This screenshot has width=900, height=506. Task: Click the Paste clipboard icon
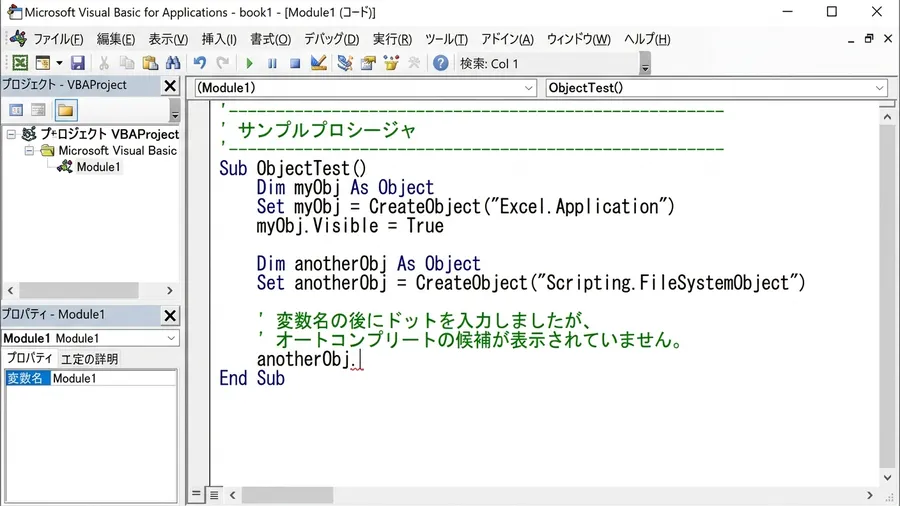point(150,63)
